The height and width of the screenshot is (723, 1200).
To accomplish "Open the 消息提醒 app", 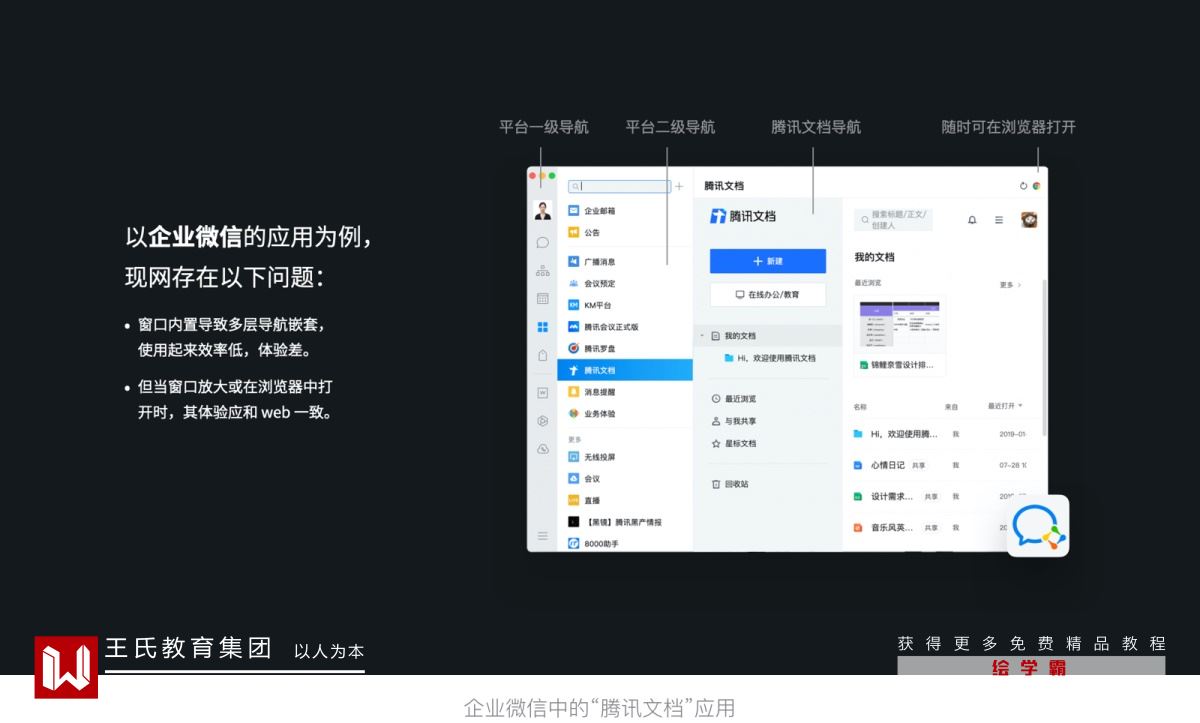I will coord(625,392).
